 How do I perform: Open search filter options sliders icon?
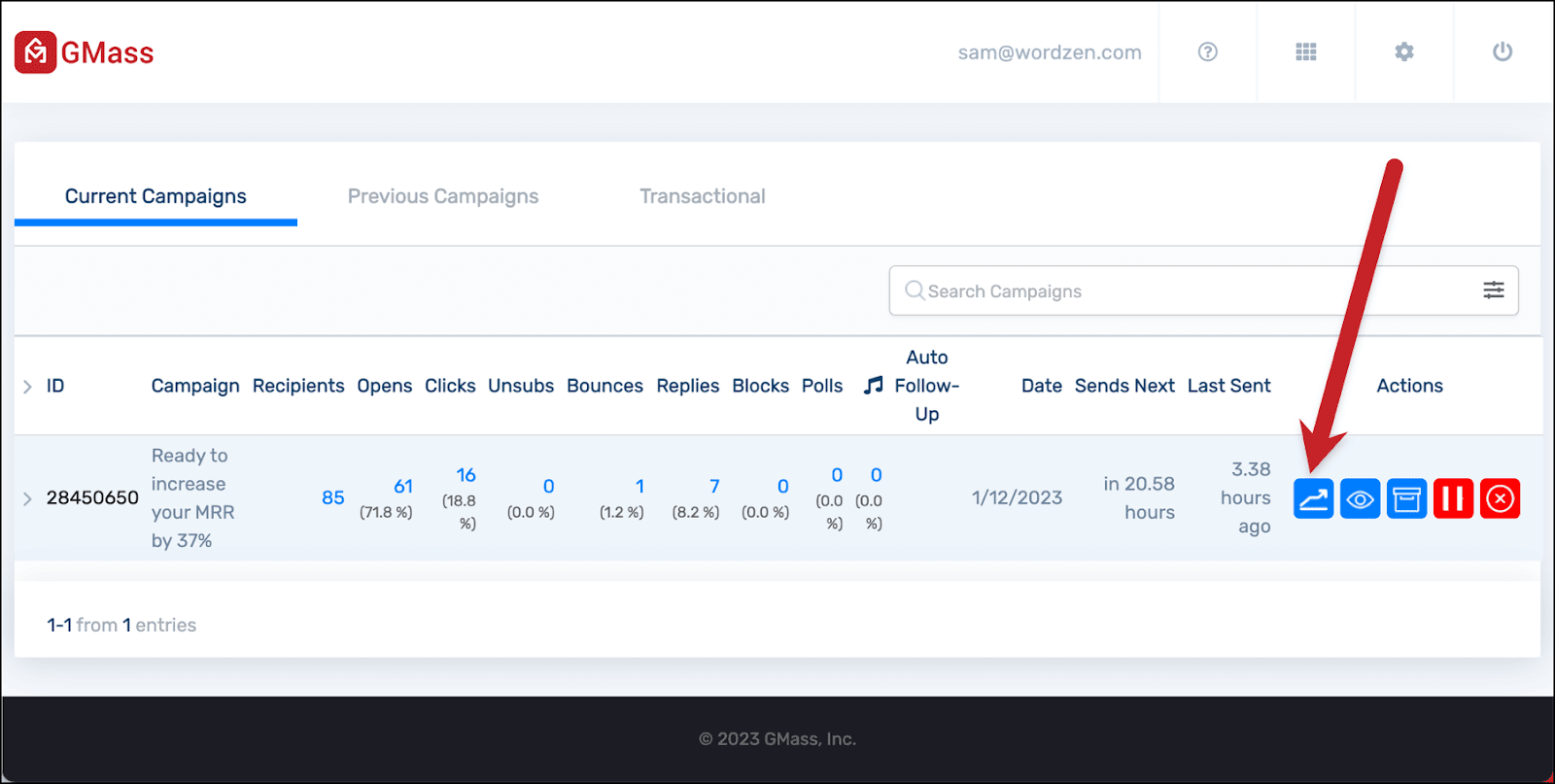tap(1494, 290)
